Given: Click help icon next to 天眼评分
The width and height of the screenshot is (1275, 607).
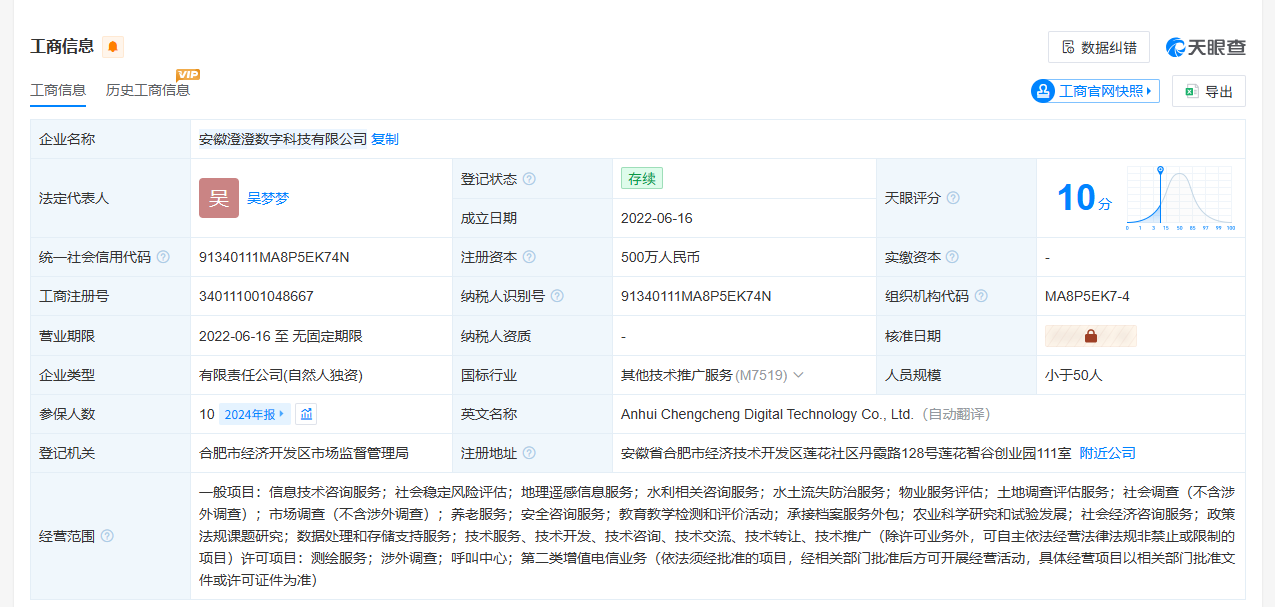Looking at the screenshot, I should tap(953, 198).
